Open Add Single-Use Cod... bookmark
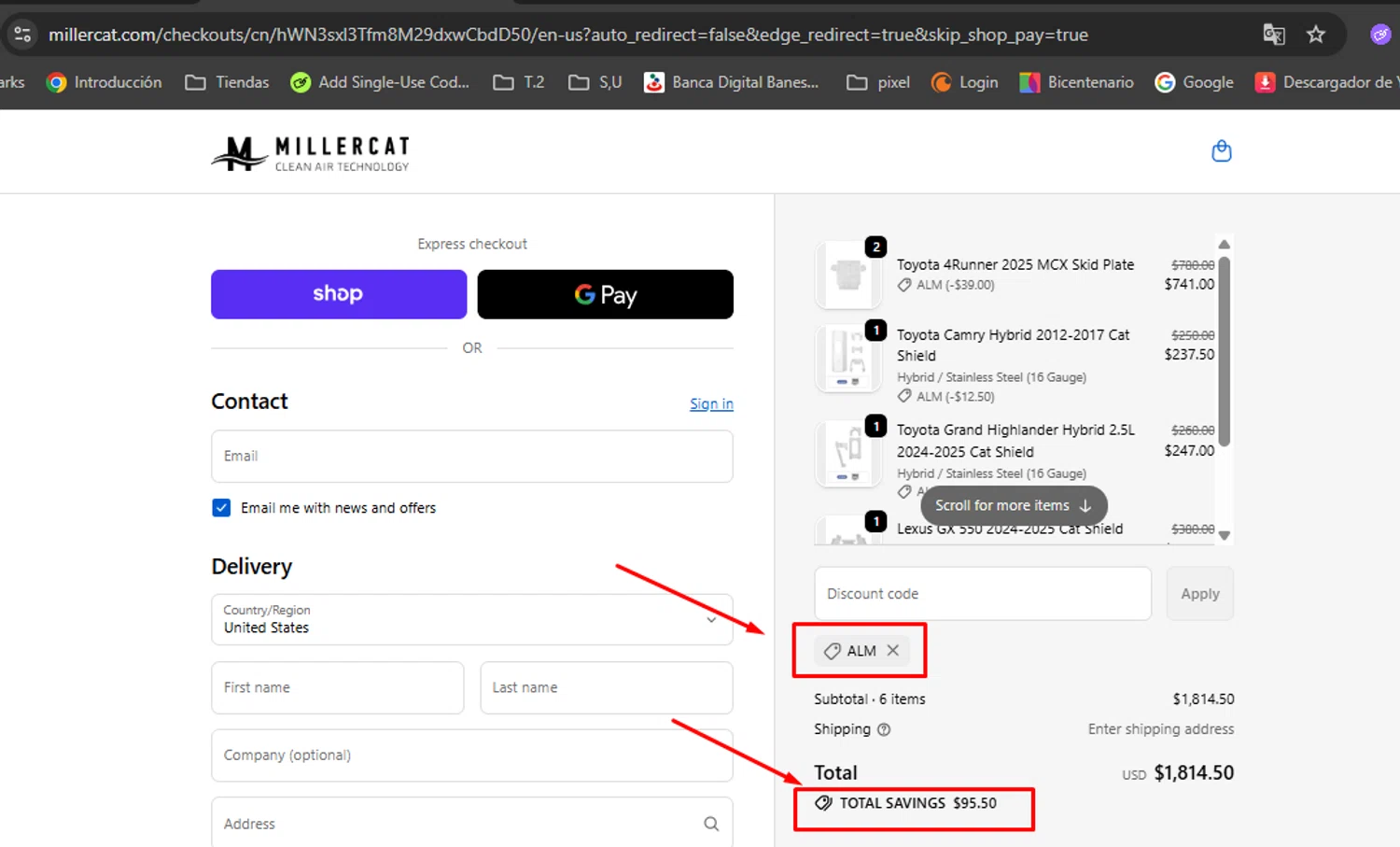Viewport: 1400px width, 847px height. [380, 82]
